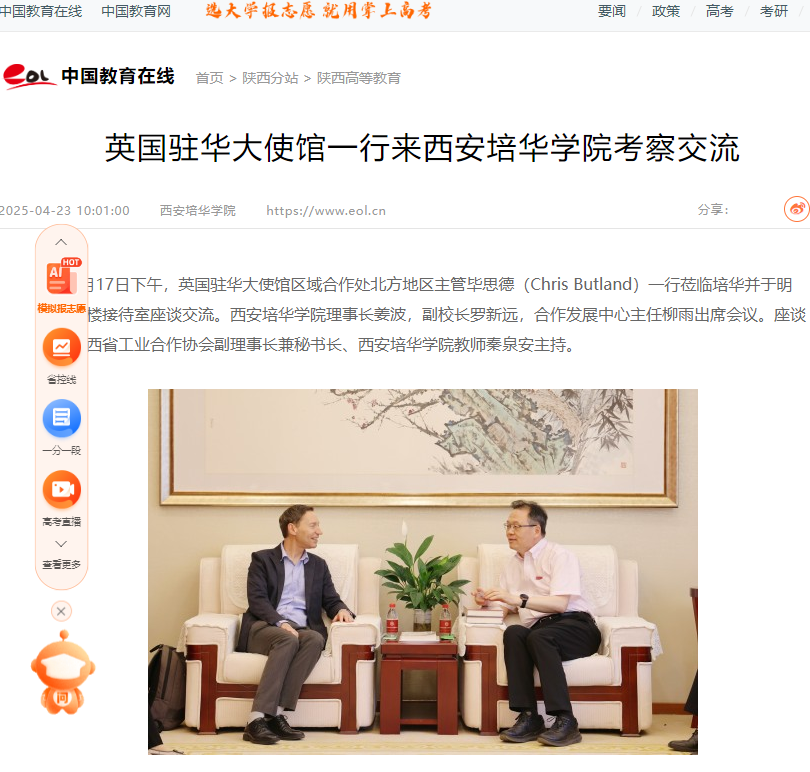Launch the 高考直播 video icon

pyautogui.click(x=61, y=489)
